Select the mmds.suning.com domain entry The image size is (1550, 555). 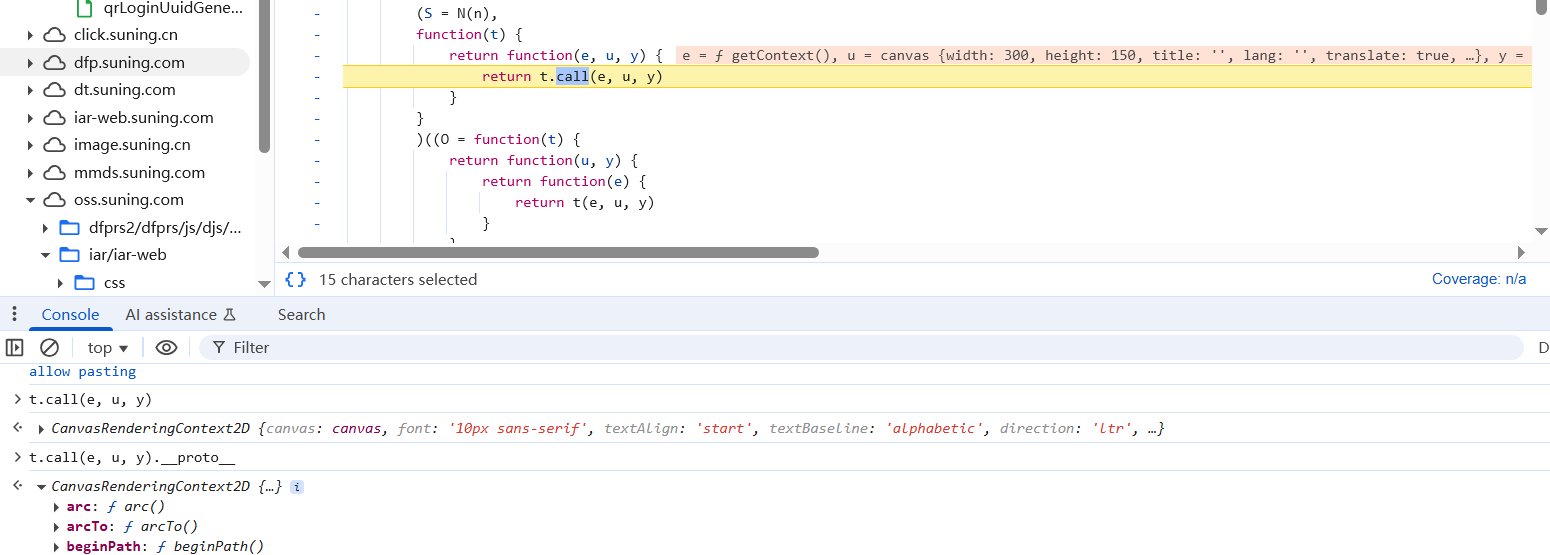(139, 172)
